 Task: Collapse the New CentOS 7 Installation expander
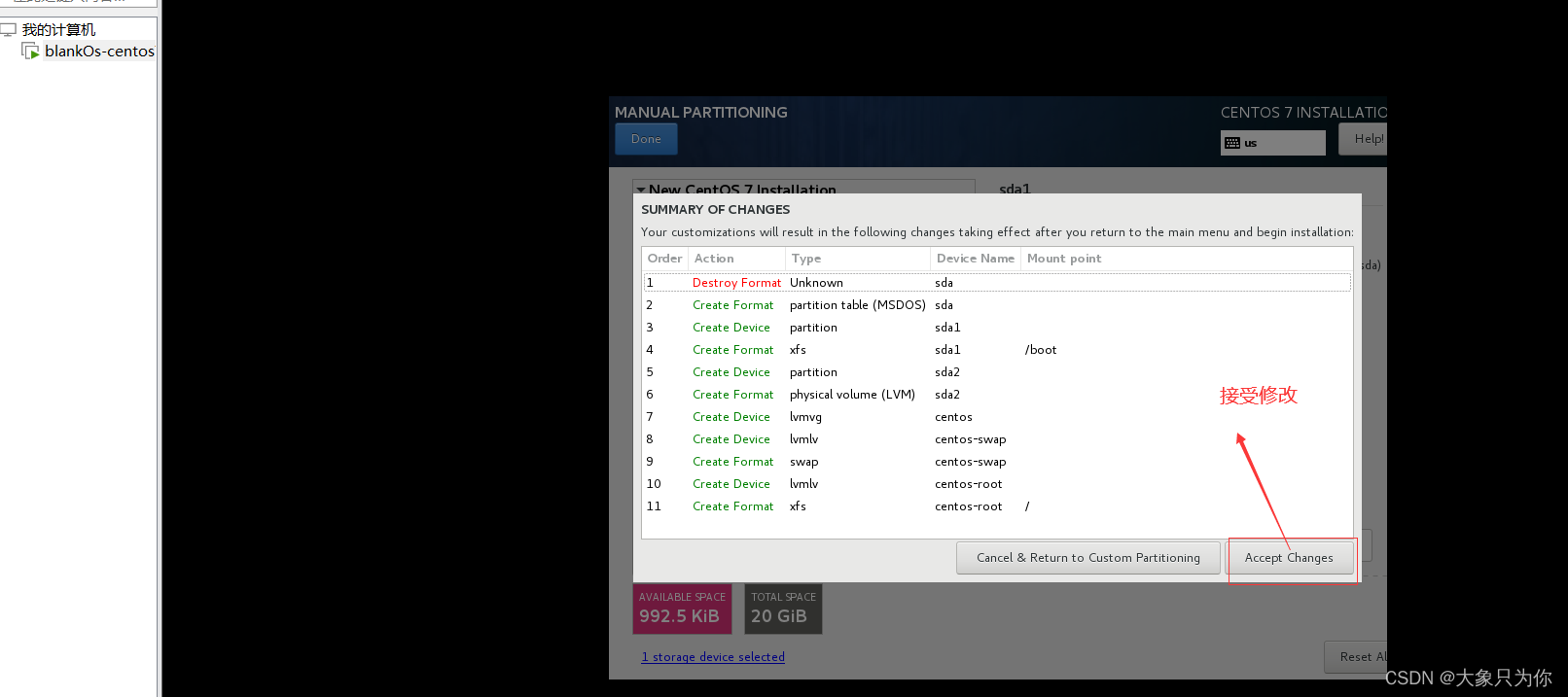coord(641,190)
